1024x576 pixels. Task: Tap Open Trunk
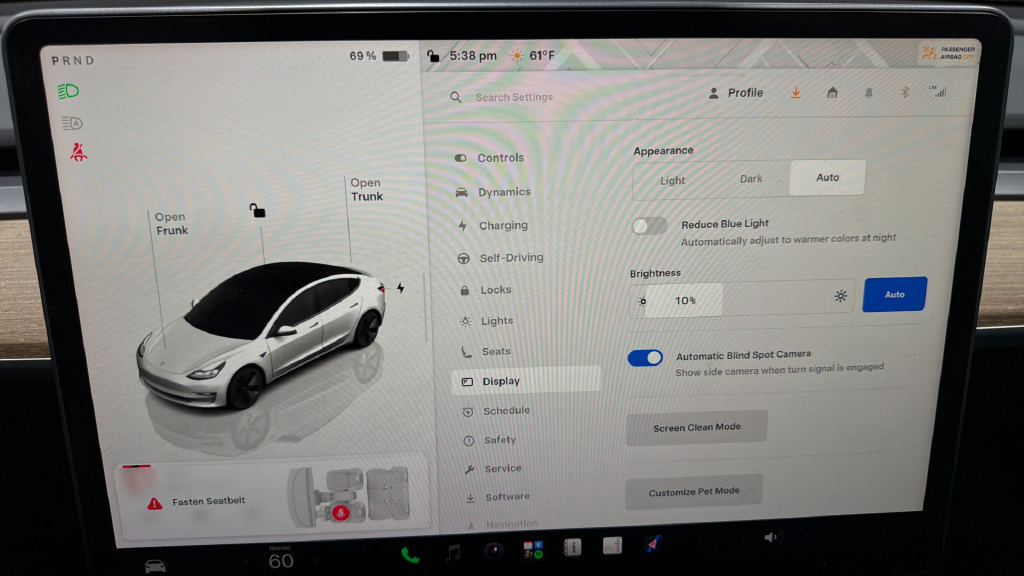[366, 189]
